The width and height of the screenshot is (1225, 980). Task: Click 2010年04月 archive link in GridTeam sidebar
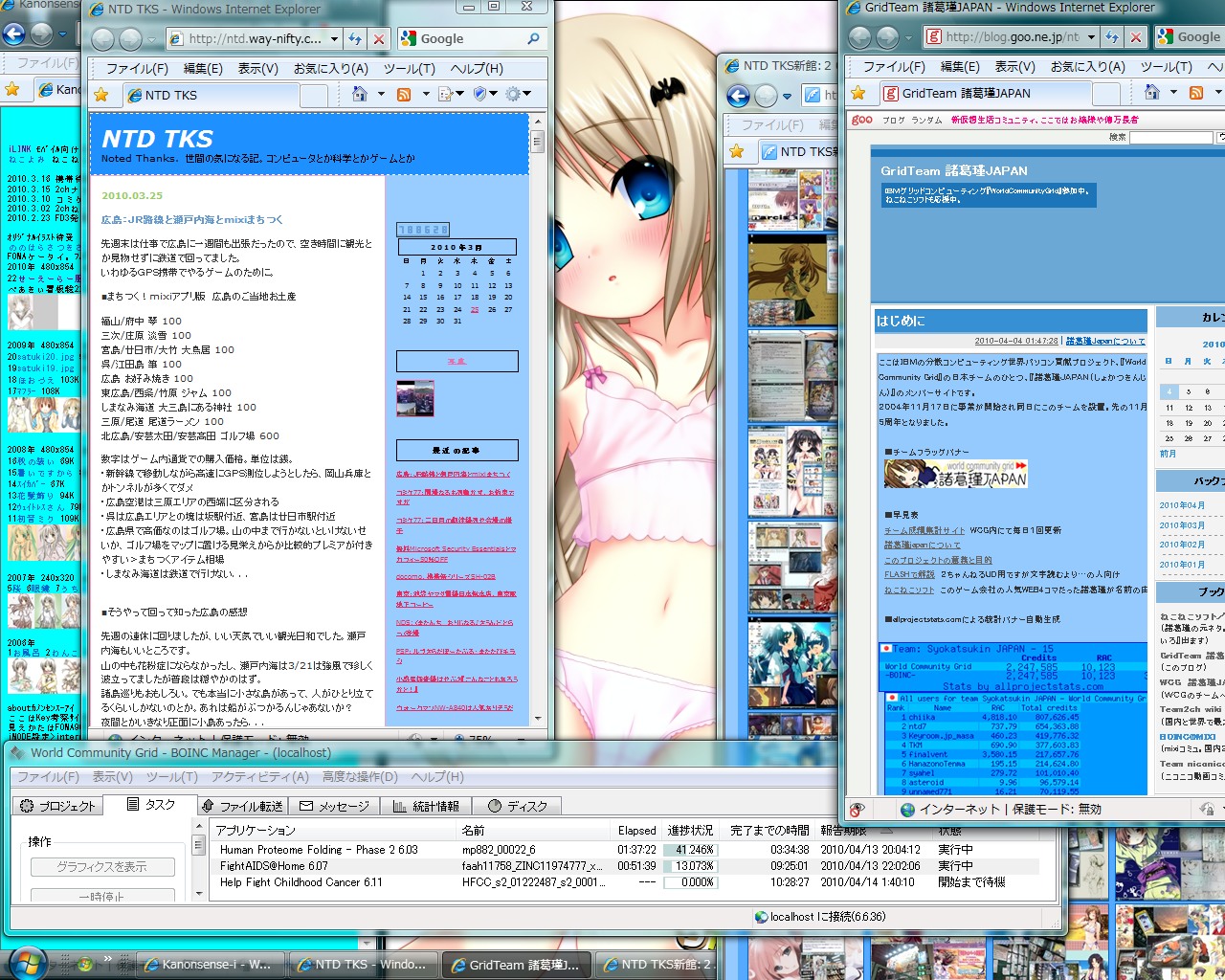[x=1182, y=505]
